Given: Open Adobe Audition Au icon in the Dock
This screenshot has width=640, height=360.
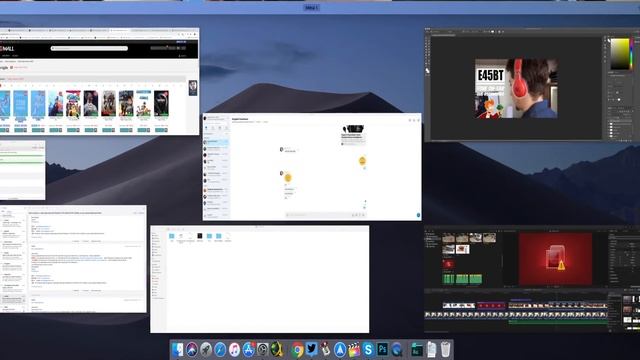Looking at the screenshot, I should point(417,350).
